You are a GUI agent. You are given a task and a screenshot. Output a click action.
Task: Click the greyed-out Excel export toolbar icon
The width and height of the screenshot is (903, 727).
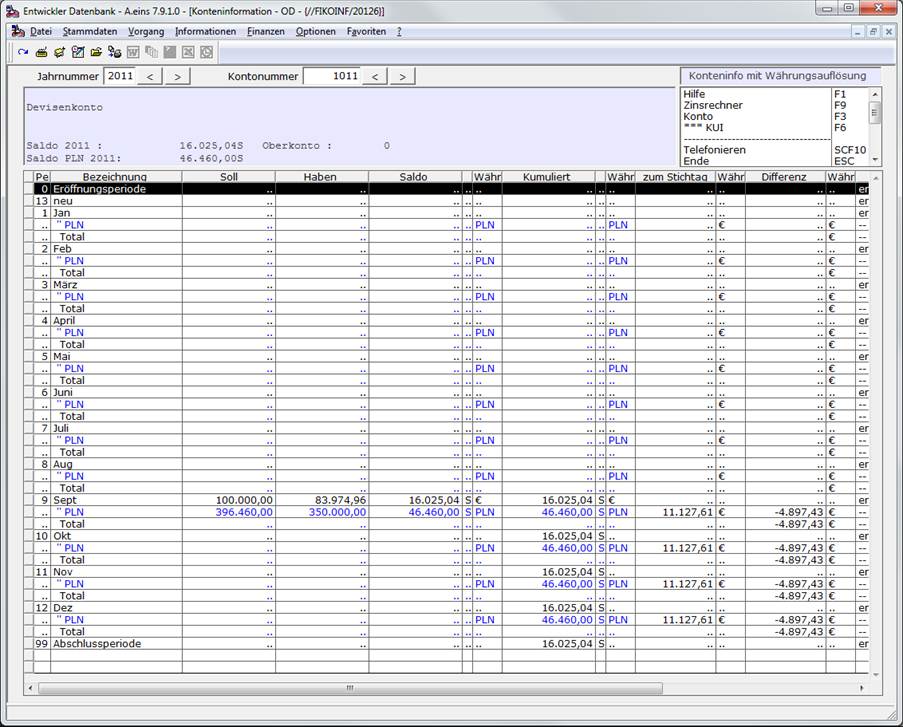pyautogui.click(x=188, y=52)
